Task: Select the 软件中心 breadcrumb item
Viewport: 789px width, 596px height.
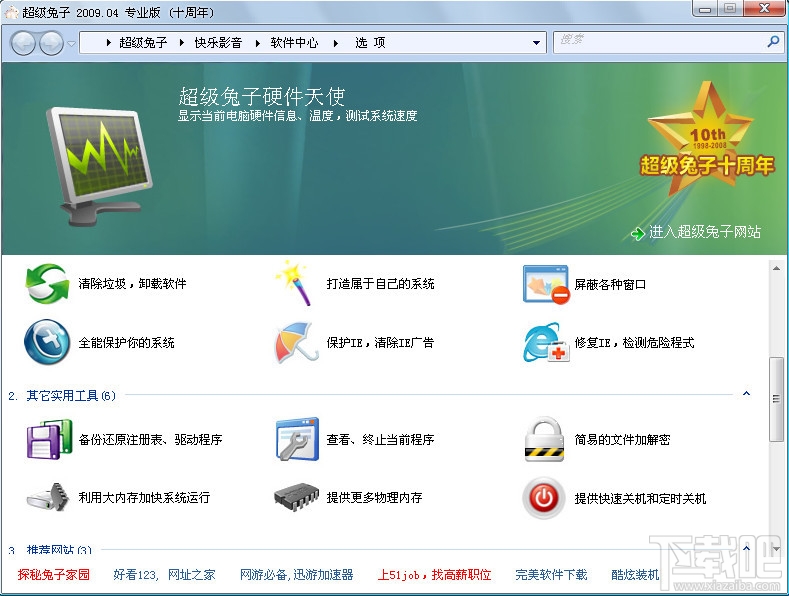Action: [x=294, y=43]
